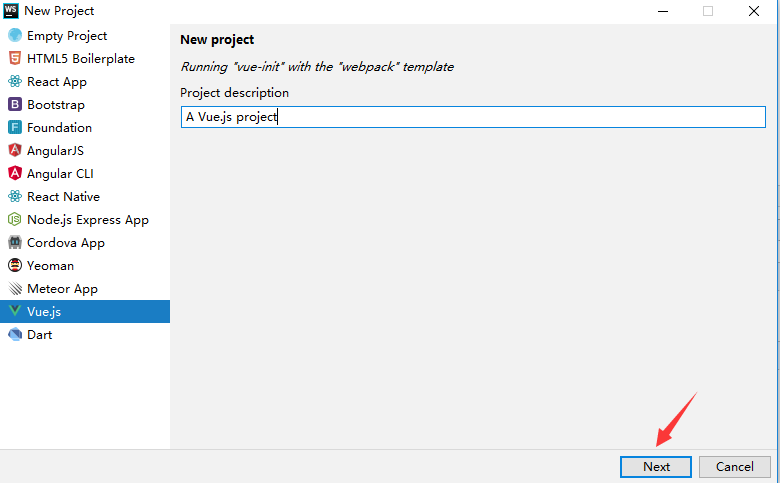
Task: Cancel the New Project dialog
Action: (734, 466)
